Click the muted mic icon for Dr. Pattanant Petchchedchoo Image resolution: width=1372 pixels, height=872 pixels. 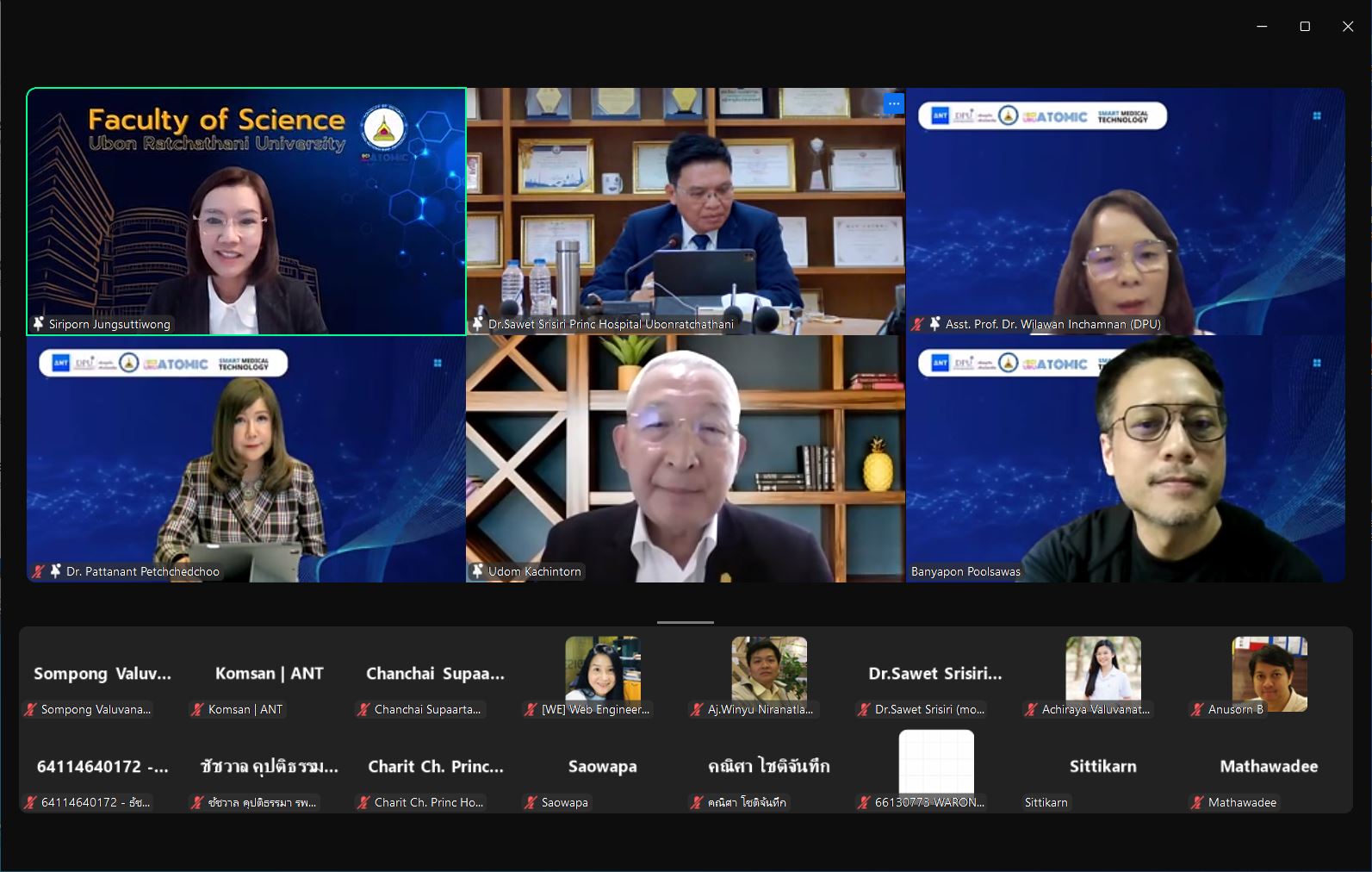[x=39, y=571]
